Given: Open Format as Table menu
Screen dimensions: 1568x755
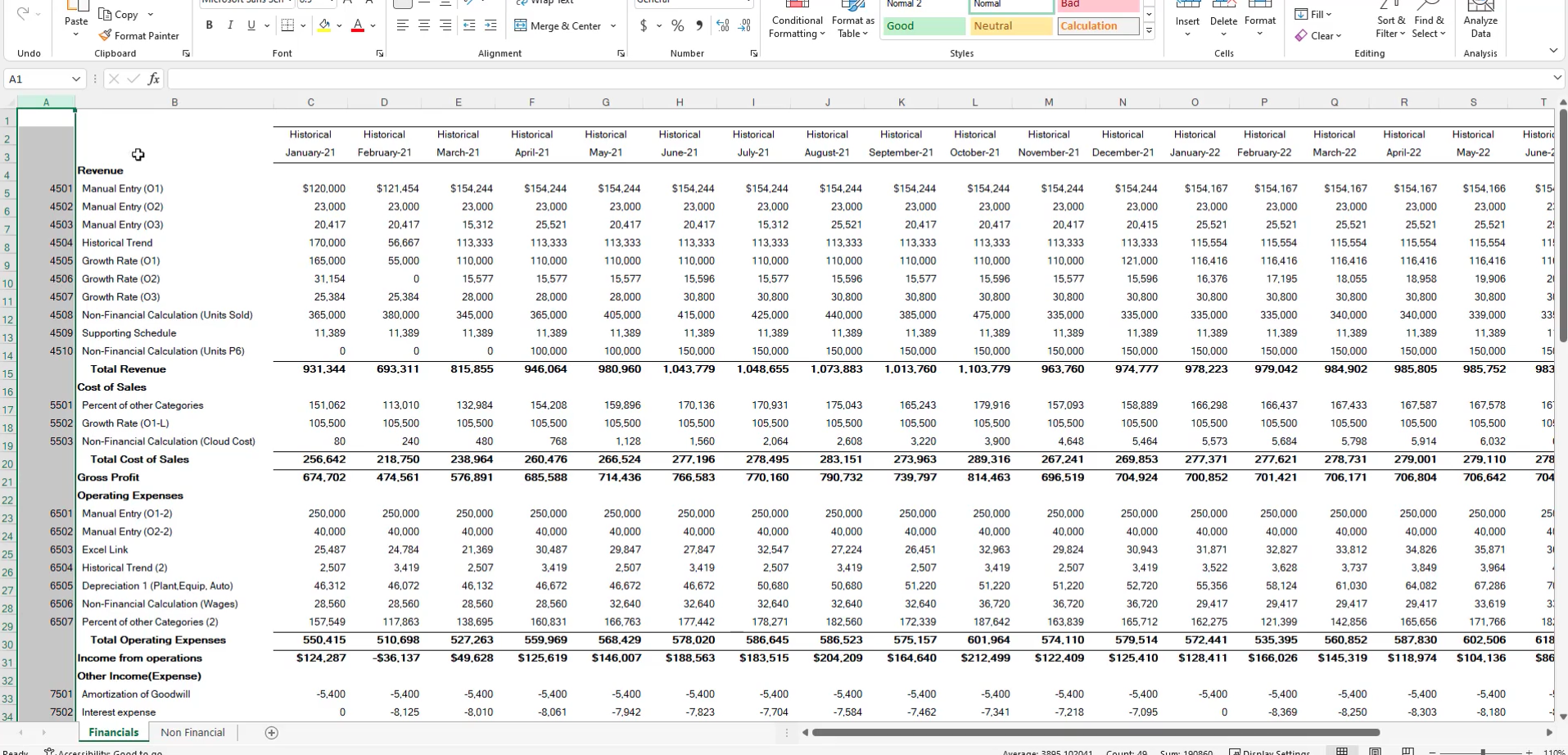Looking at the screenshot, I should tap(852, 20).
